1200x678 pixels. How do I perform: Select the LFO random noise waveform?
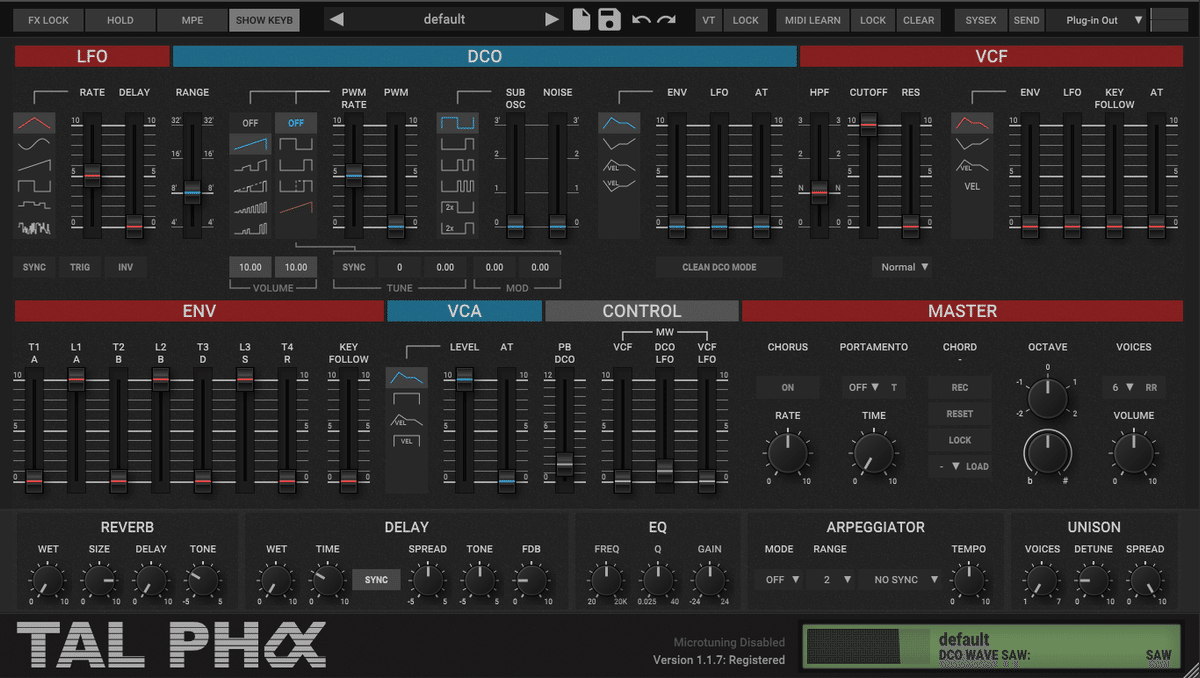(34, 228)
